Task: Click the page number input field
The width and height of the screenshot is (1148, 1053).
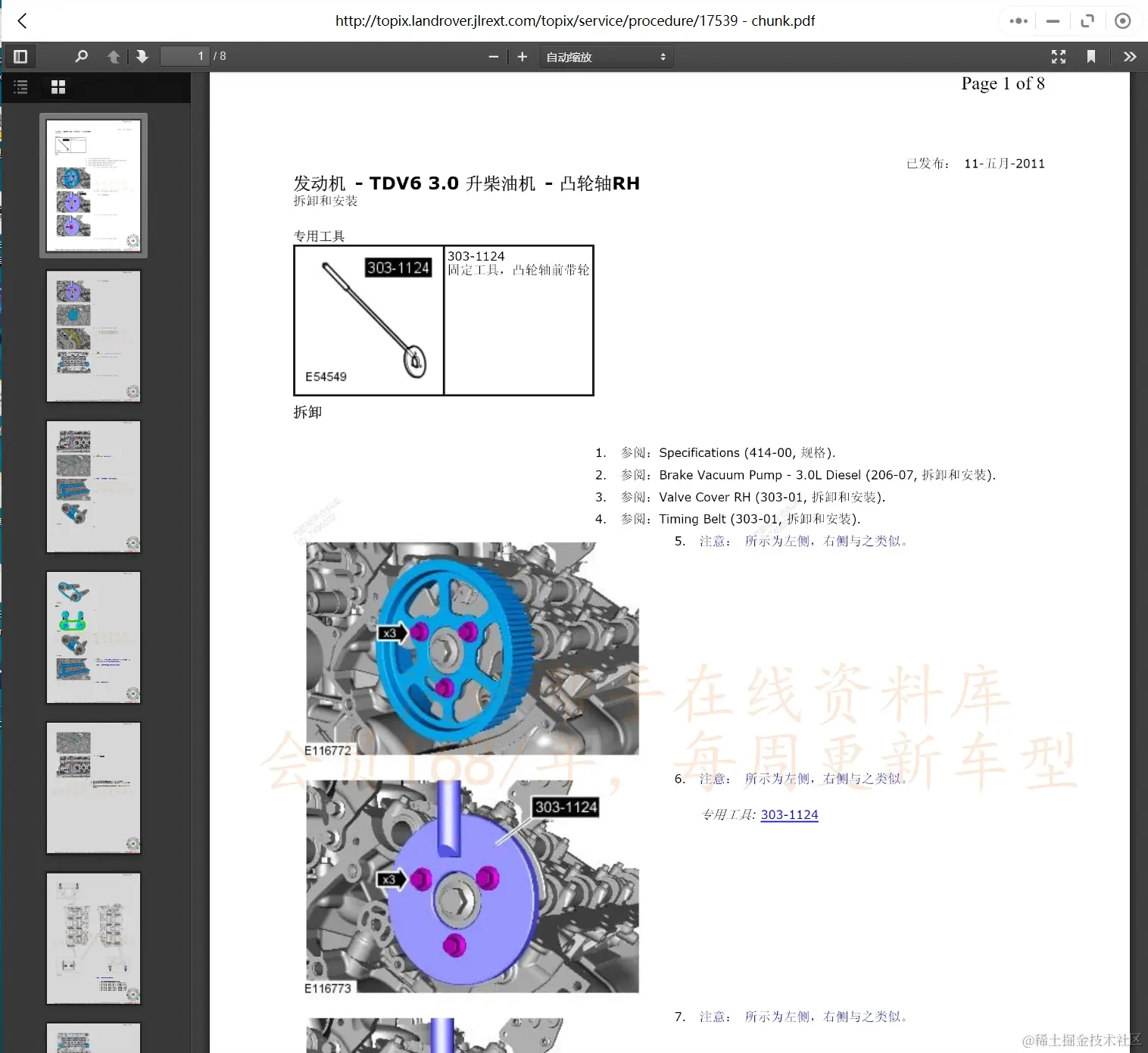Action: [185, 56]
